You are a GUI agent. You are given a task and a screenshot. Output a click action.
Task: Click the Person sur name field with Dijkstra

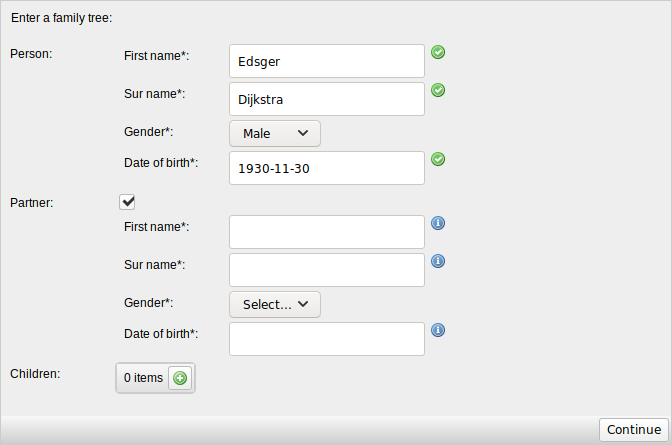(x=327, y=99)
